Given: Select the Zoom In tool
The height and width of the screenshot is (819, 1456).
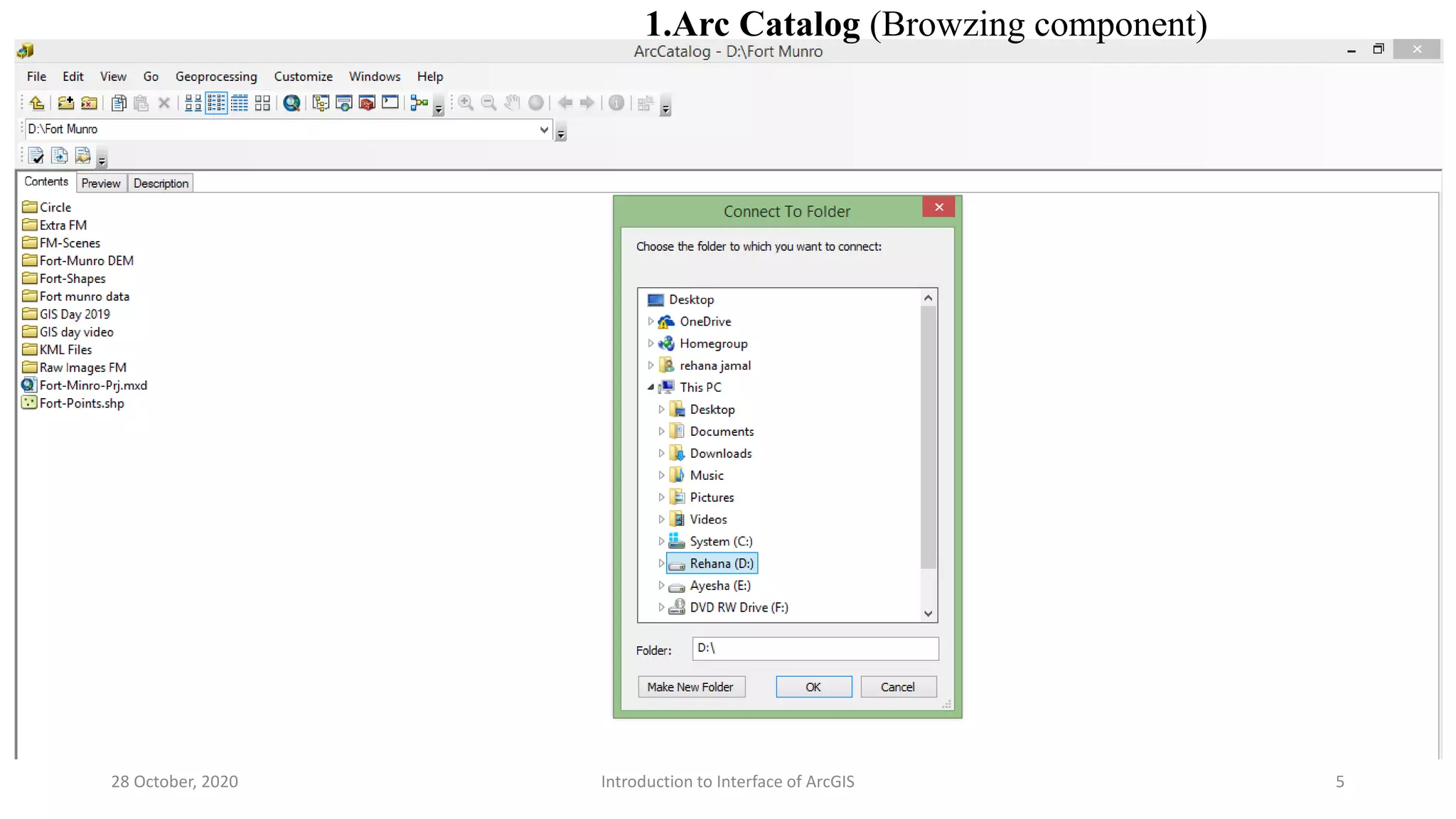Looking at the screenshot, I should 466,103.
